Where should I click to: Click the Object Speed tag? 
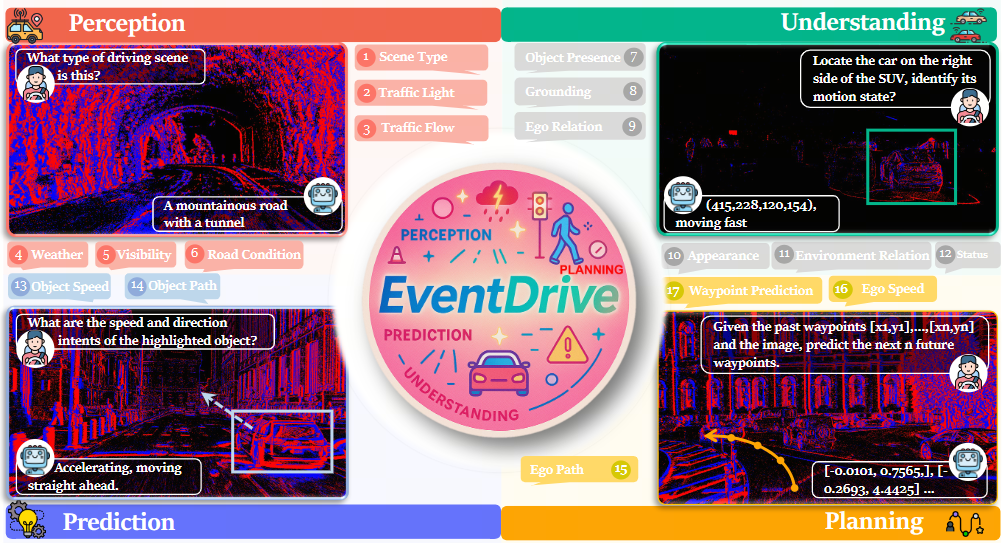pyautogui.click(x=60, y=287)
